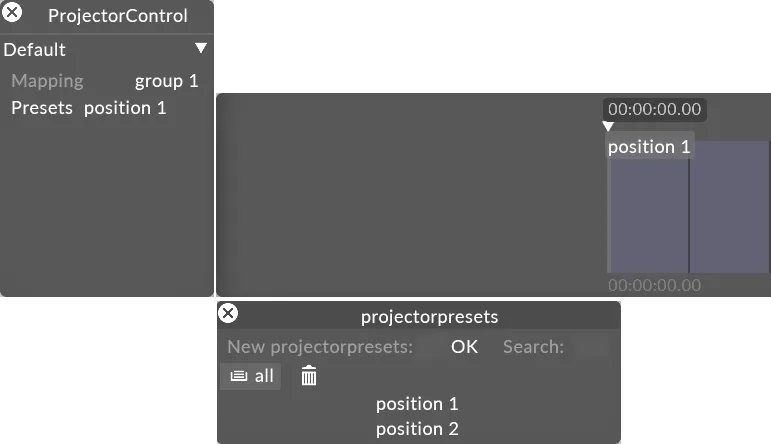Close the projectorpresets panel
Viewport: 771px width, 444px height.
coord(228,313)
